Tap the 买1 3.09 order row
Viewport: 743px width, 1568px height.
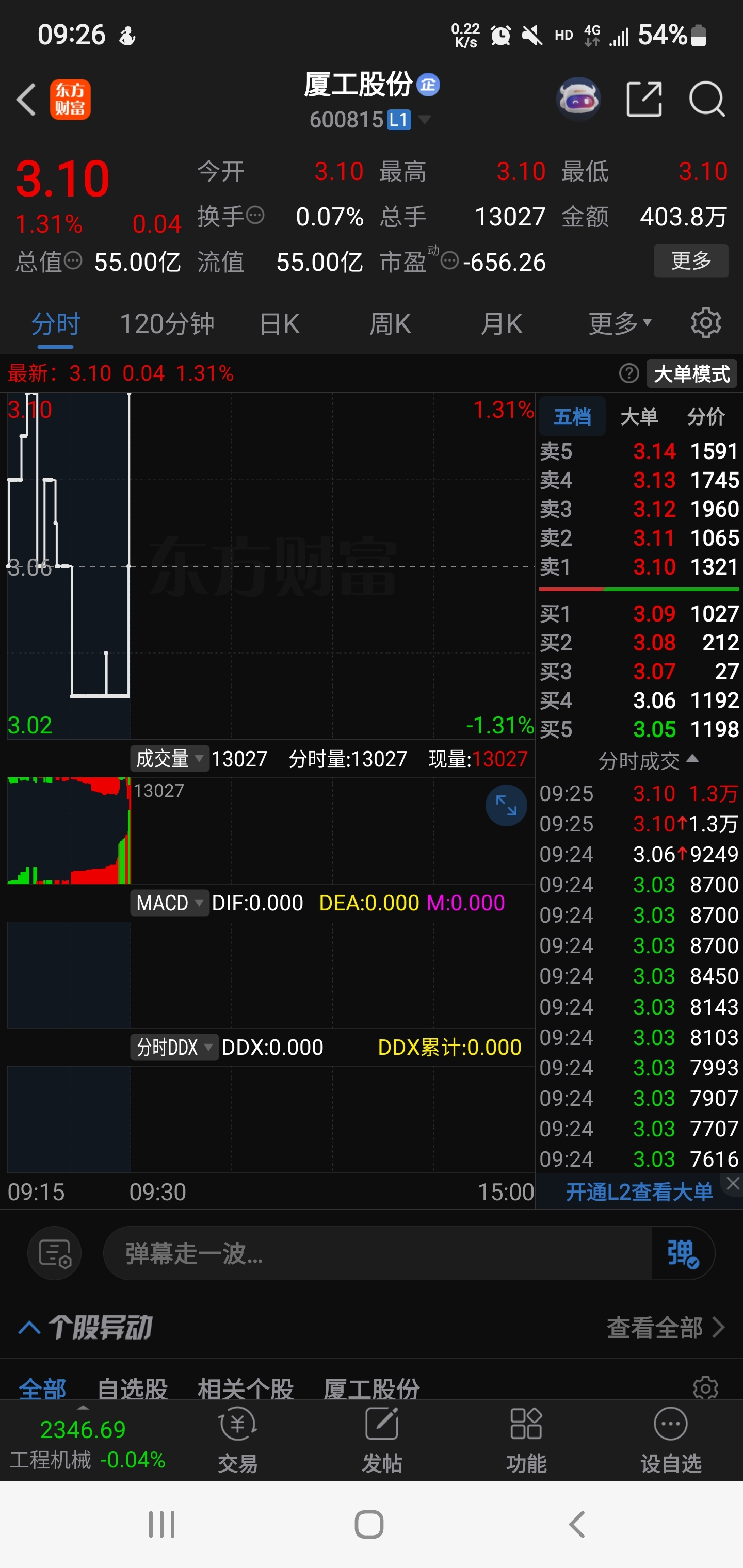pyautogui.click(x=639, y=614)
